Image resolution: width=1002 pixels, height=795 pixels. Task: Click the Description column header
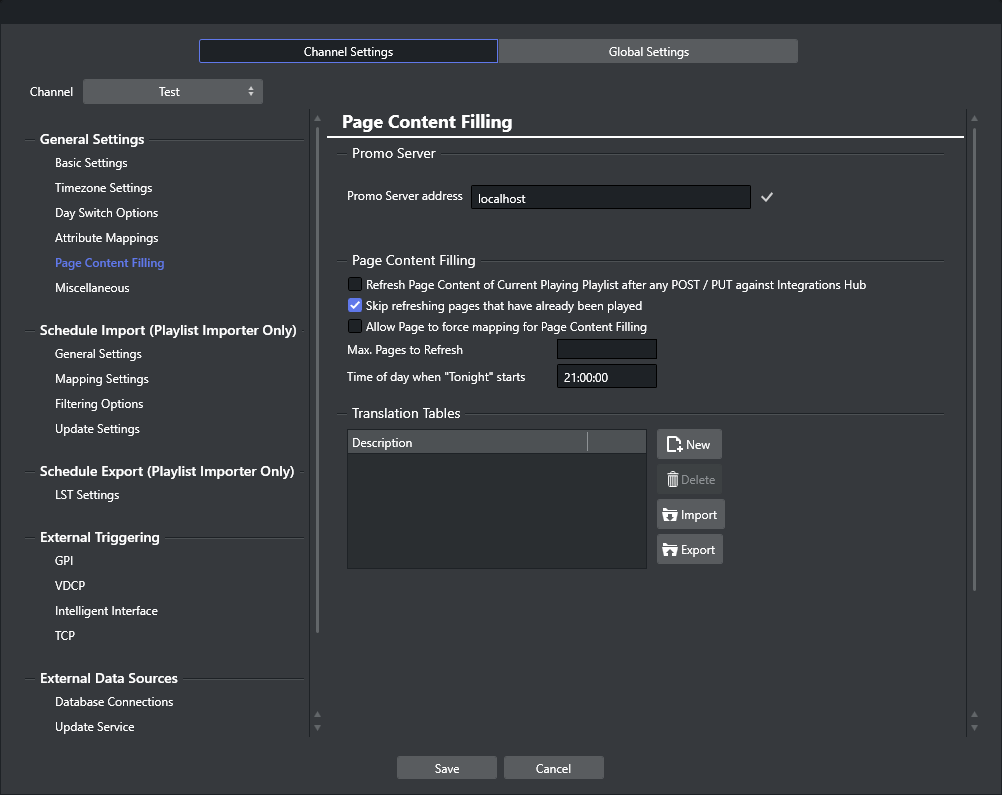tap(466, 442)
